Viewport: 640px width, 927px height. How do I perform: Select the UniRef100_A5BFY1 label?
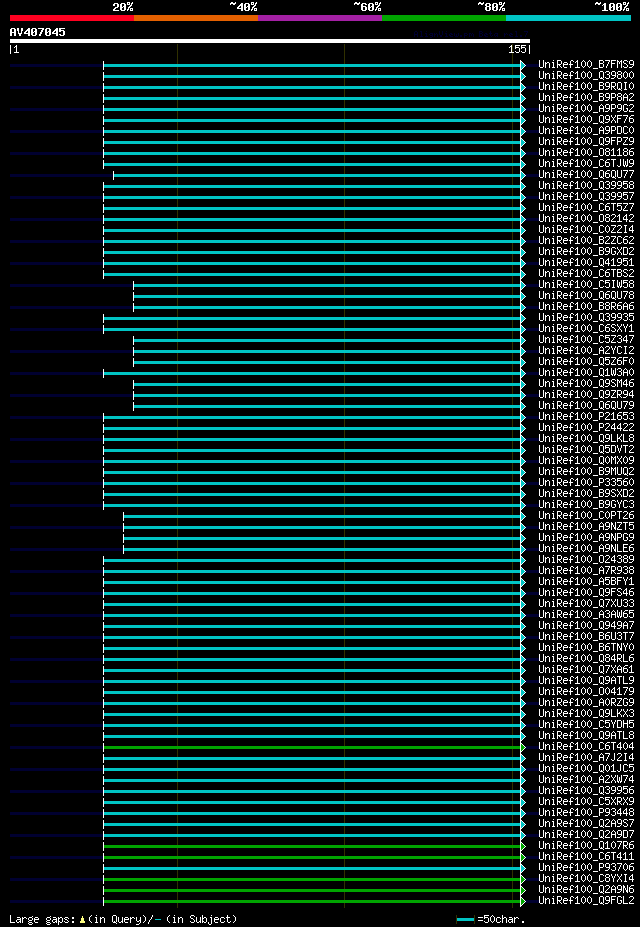586,584
